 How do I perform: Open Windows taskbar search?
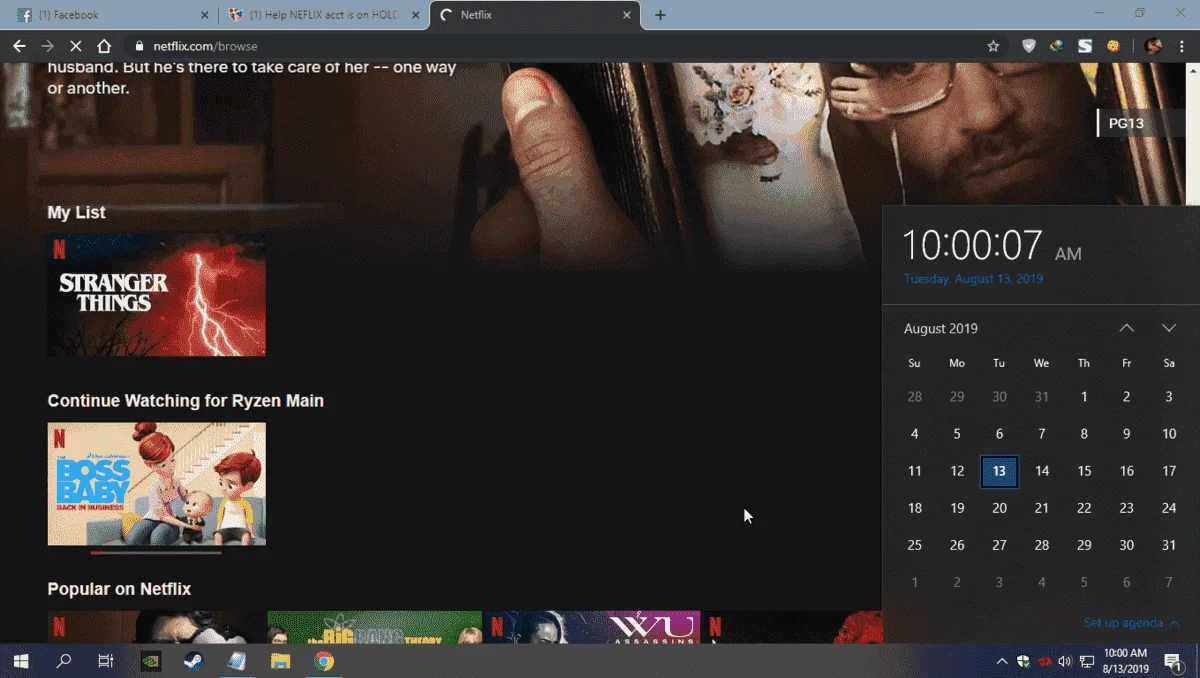(x=64, y=661)
